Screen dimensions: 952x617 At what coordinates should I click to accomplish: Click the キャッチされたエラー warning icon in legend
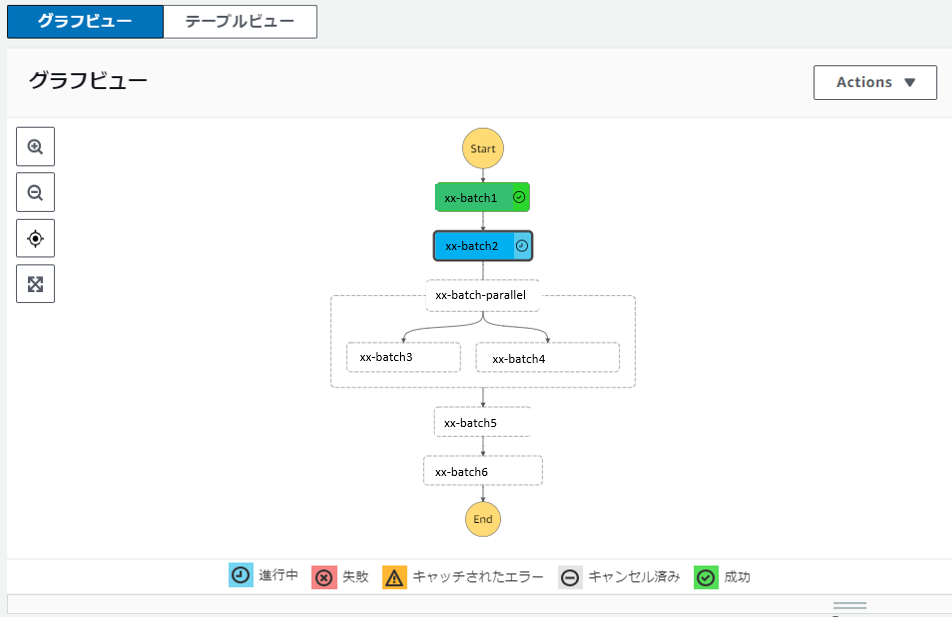tap(394, 577)
